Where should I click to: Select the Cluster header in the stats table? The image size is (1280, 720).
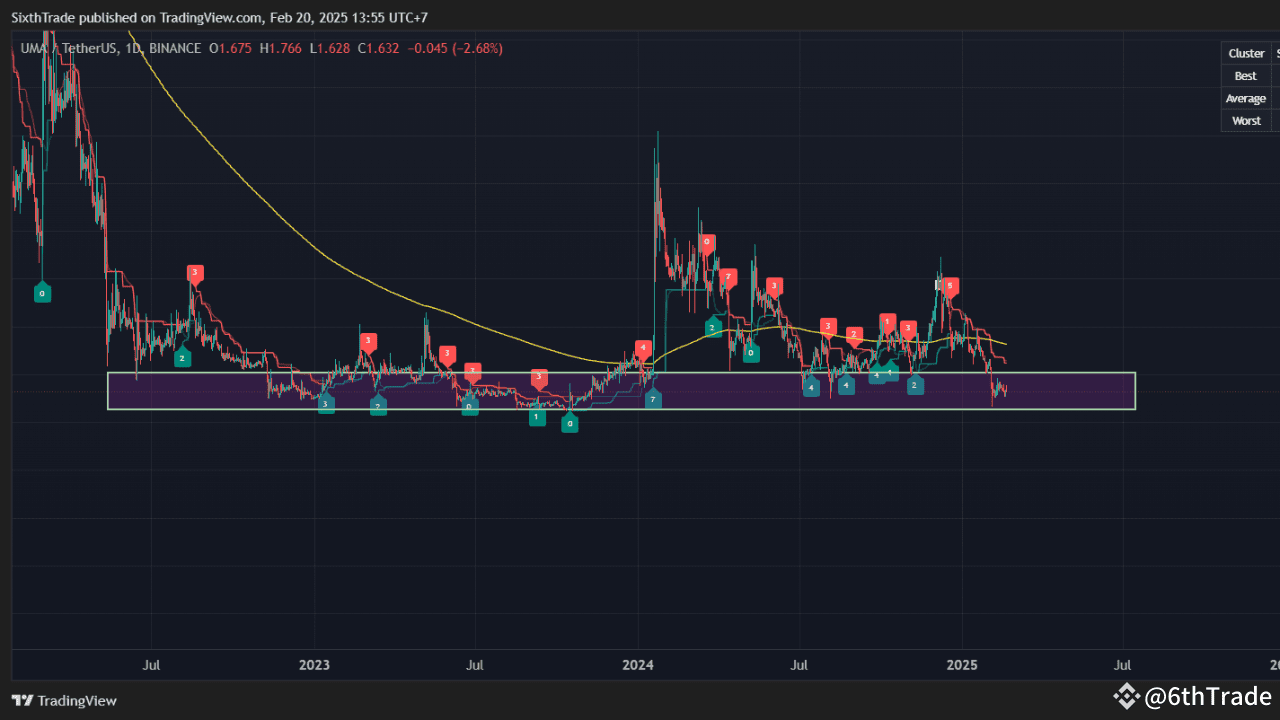pyautogui.click(x=1245, y=52)
